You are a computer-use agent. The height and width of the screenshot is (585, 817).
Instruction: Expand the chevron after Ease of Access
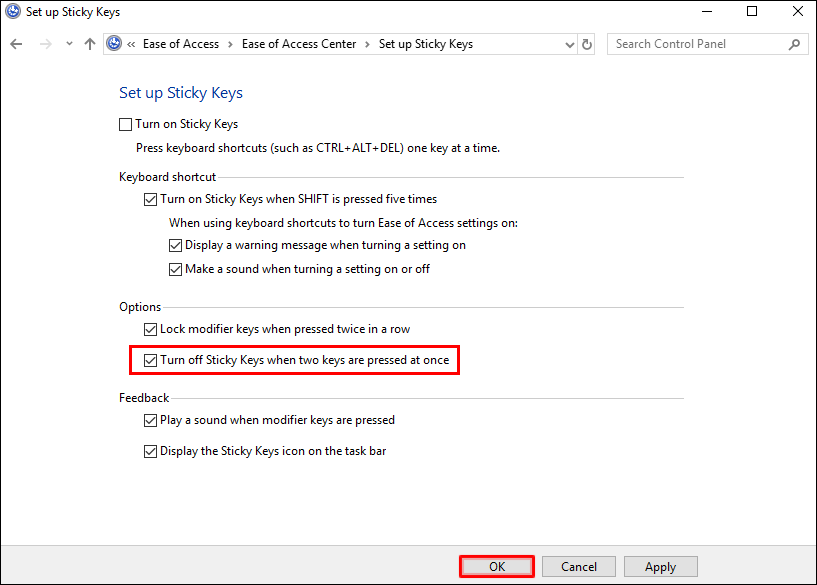(229, 44)
